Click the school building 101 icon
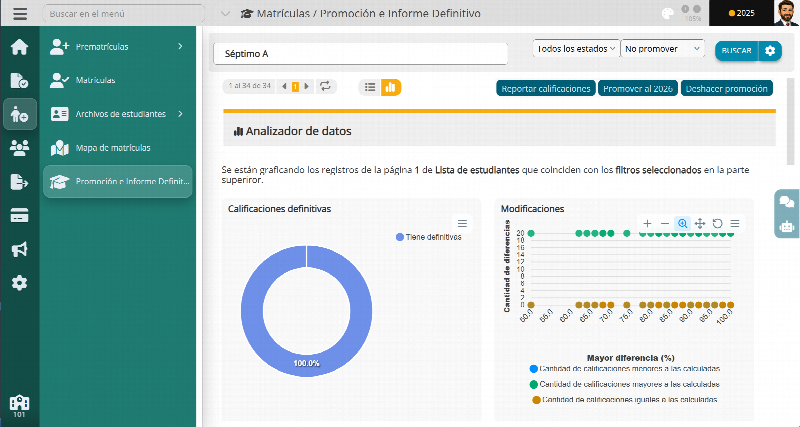800x427 pixels. (x=19, y=405)
